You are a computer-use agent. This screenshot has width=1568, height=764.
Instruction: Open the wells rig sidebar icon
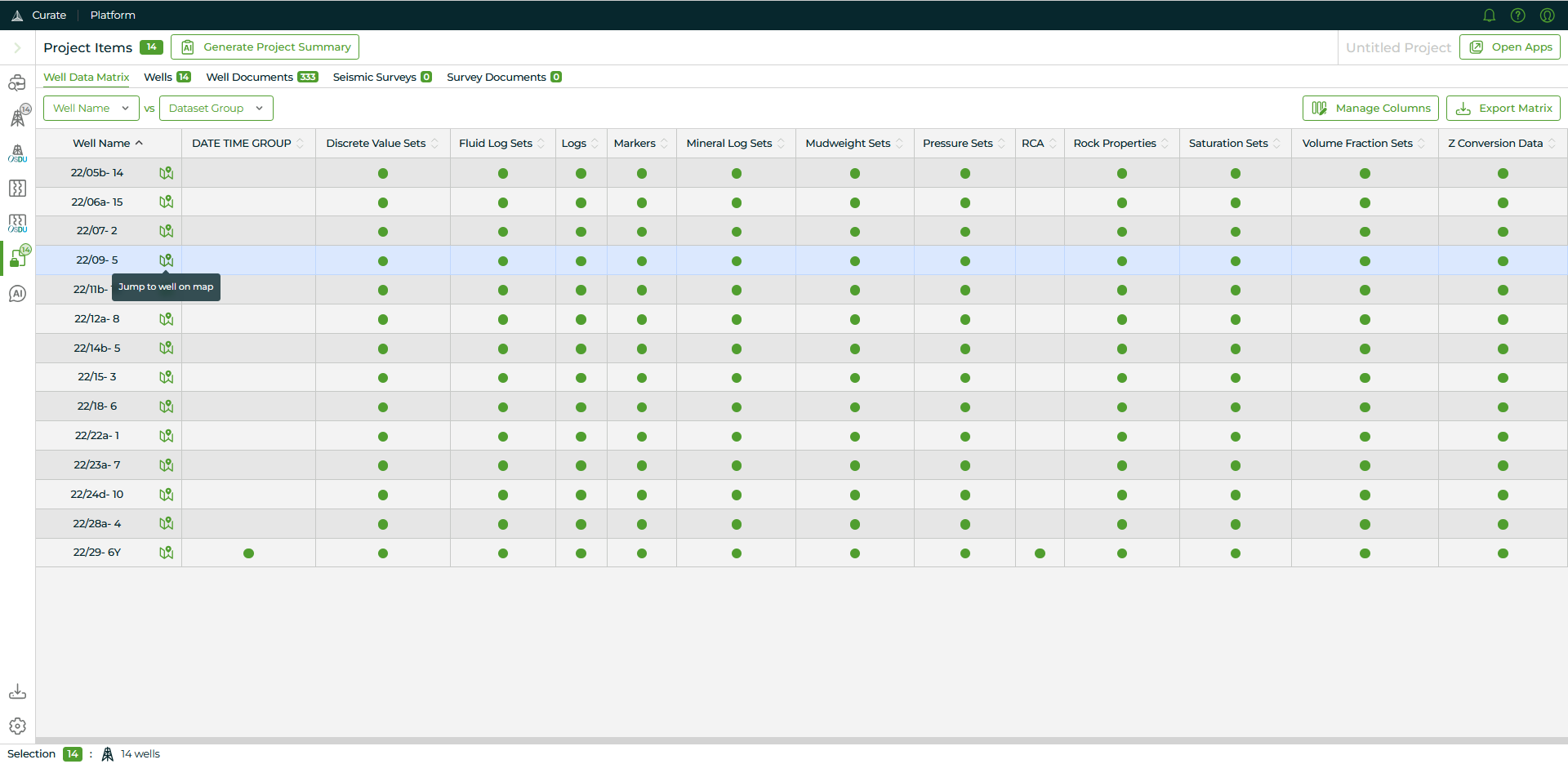click(18, 117)
